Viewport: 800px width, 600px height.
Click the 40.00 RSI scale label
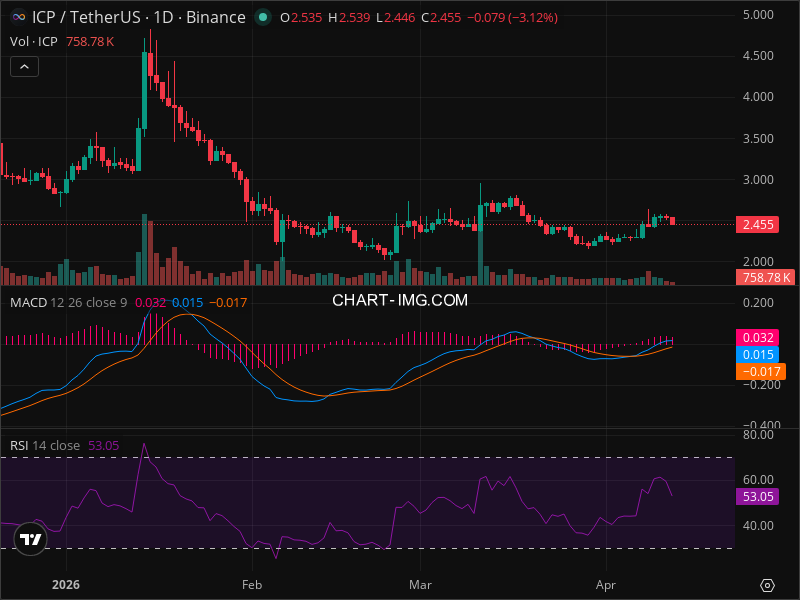tap(758, 526)
